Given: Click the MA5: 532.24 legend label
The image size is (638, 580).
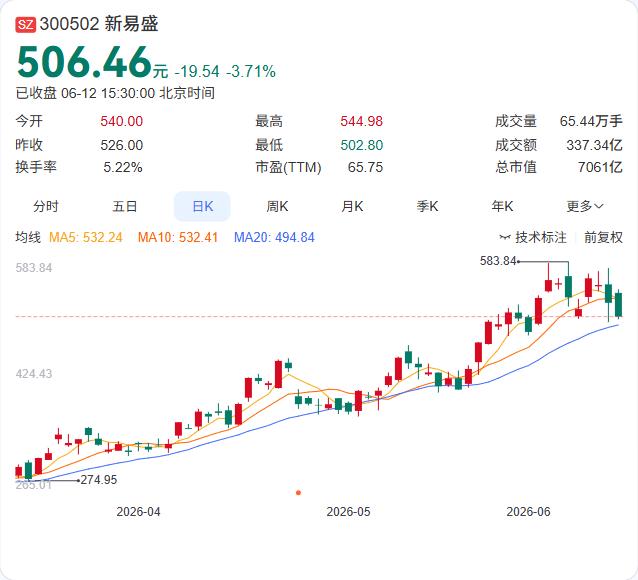Looking at the screenshot, I should (85, 237).
